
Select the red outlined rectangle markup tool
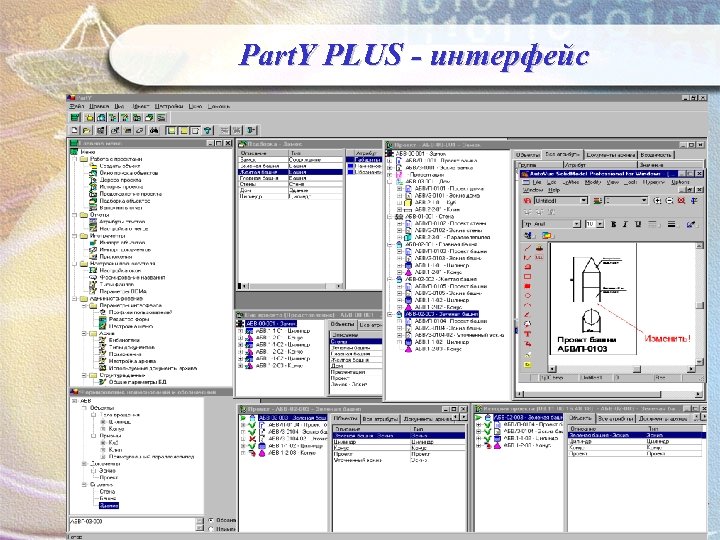pyautogui.click(x=528, y=276)
